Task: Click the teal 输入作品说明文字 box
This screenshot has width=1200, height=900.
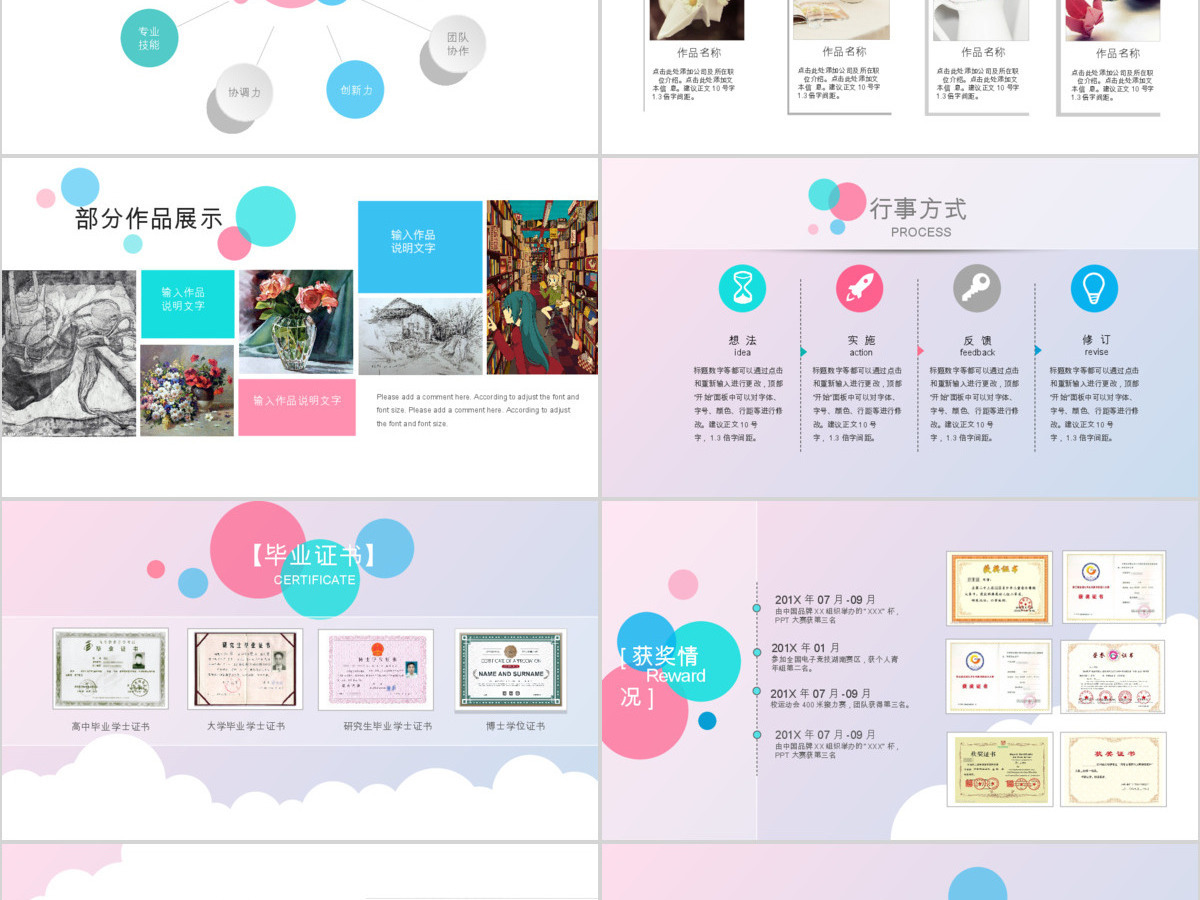Action: click(x=188, y=304)
